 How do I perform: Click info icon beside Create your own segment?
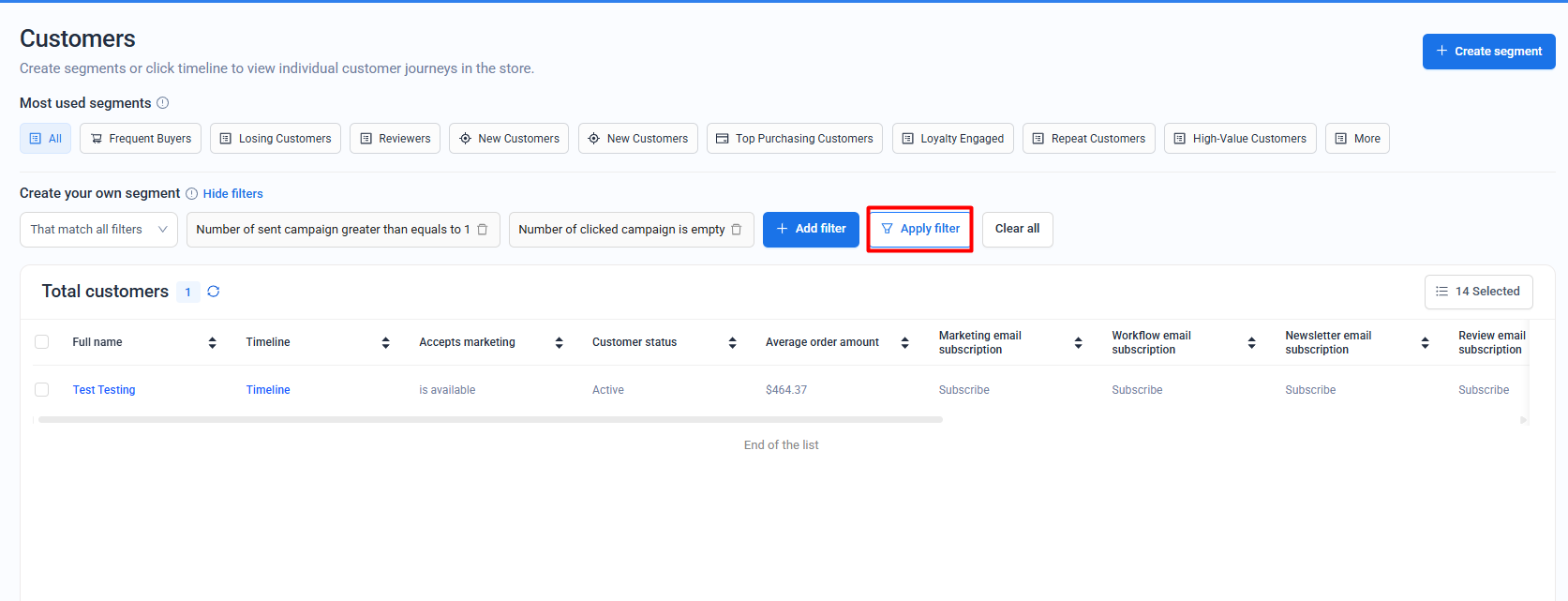pyautogui.click(x=191, y=194)
